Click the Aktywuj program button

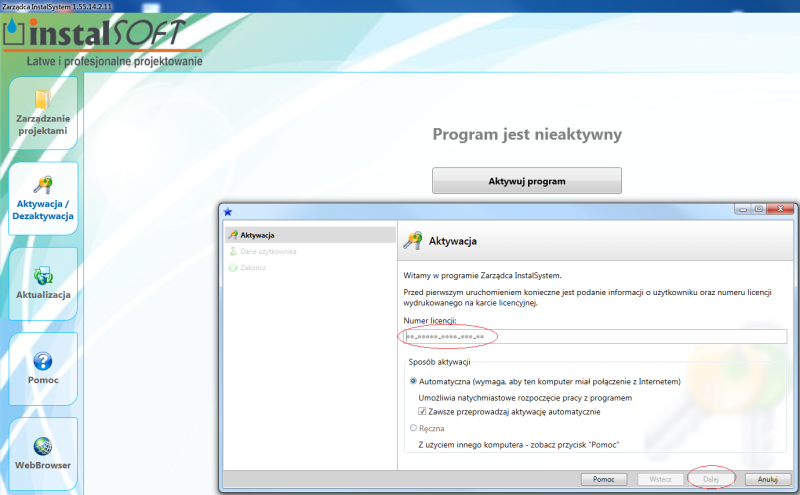(x=527, y=181)
